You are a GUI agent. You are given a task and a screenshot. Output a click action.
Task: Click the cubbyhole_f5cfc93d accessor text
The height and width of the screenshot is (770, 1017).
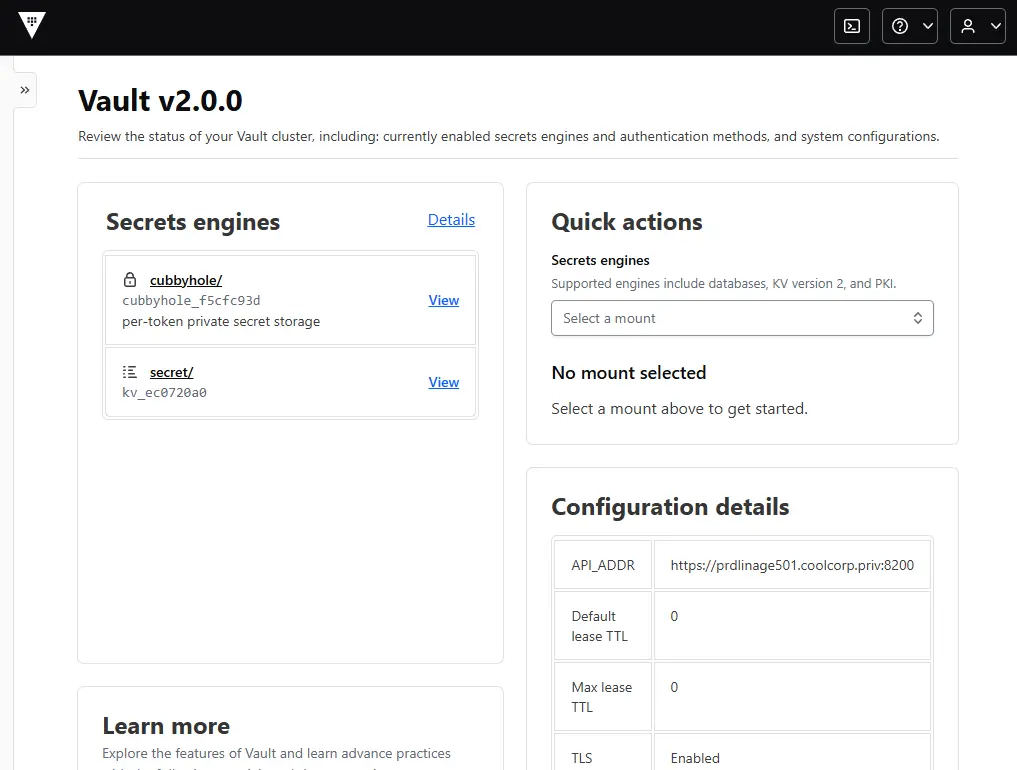point(191,300)
